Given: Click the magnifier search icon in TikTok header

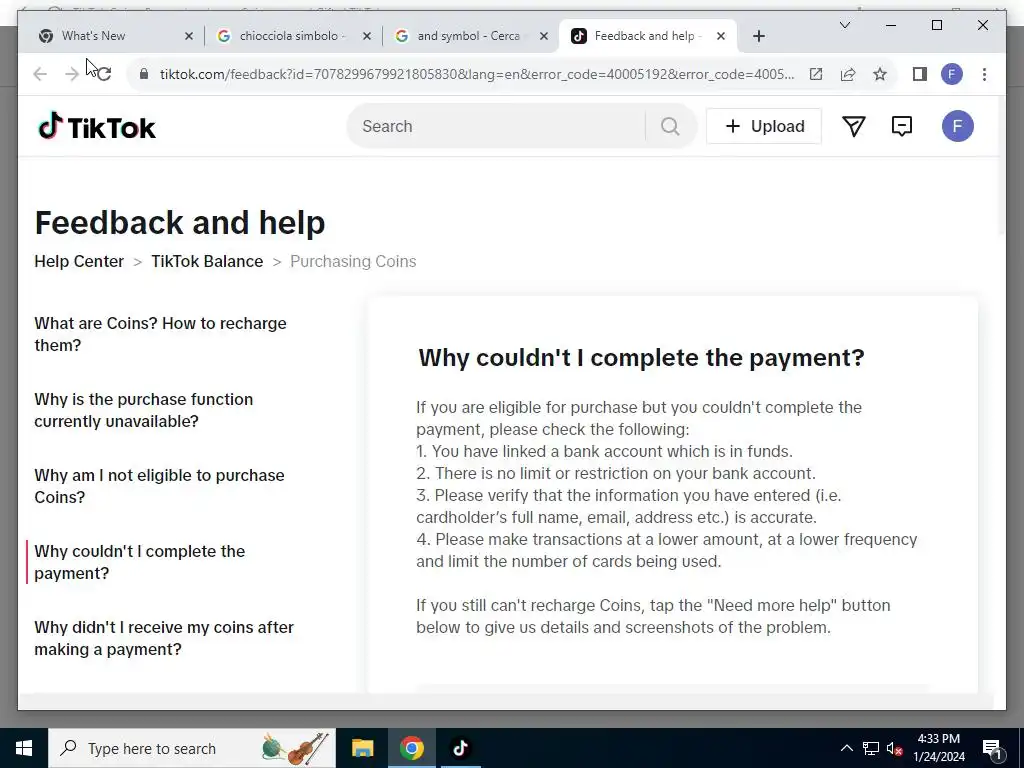Looking at the screenshot, I should pos(670,126).
